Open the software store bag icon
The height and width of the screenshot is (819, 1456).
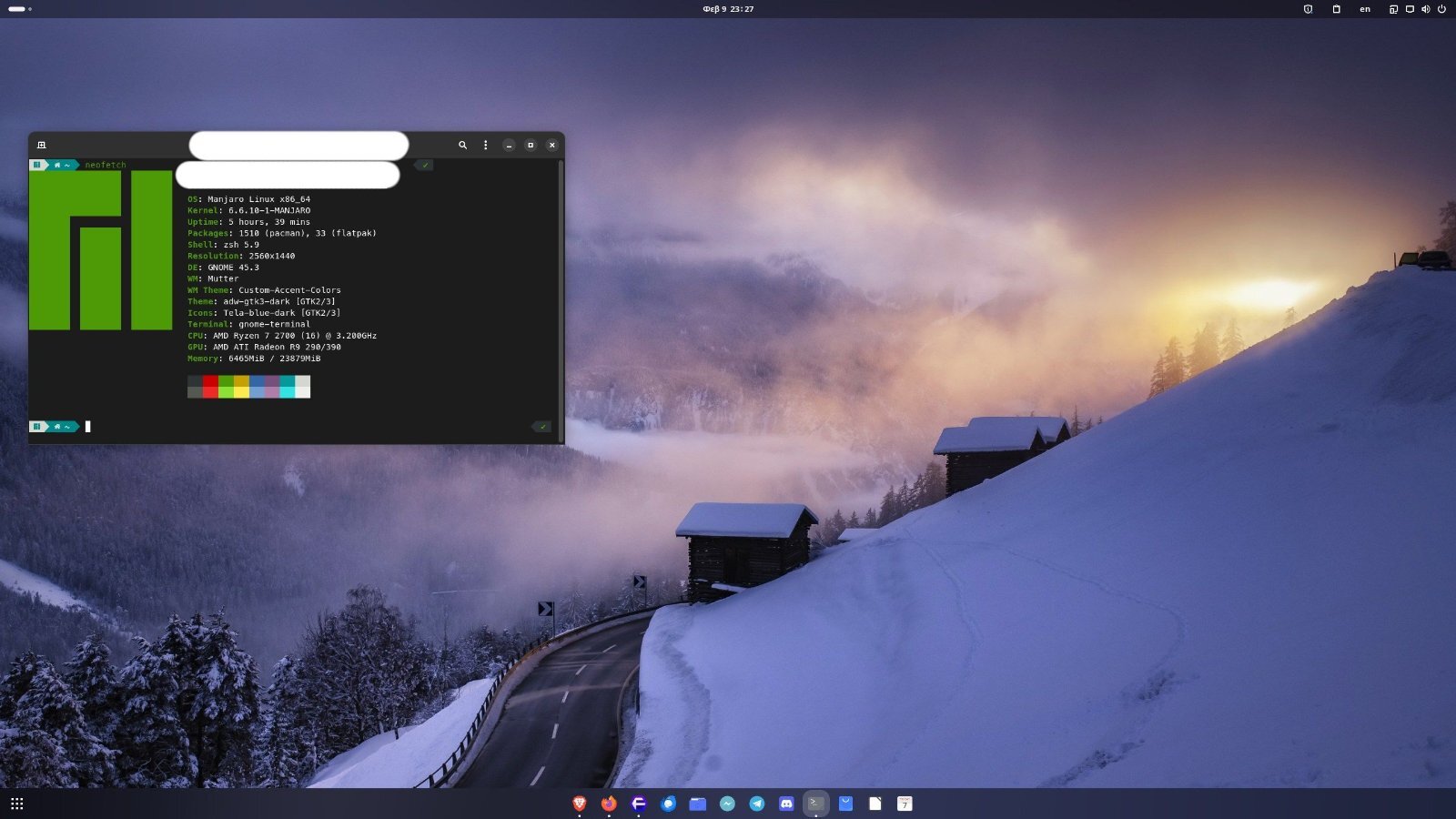click(x=845, y=803)
